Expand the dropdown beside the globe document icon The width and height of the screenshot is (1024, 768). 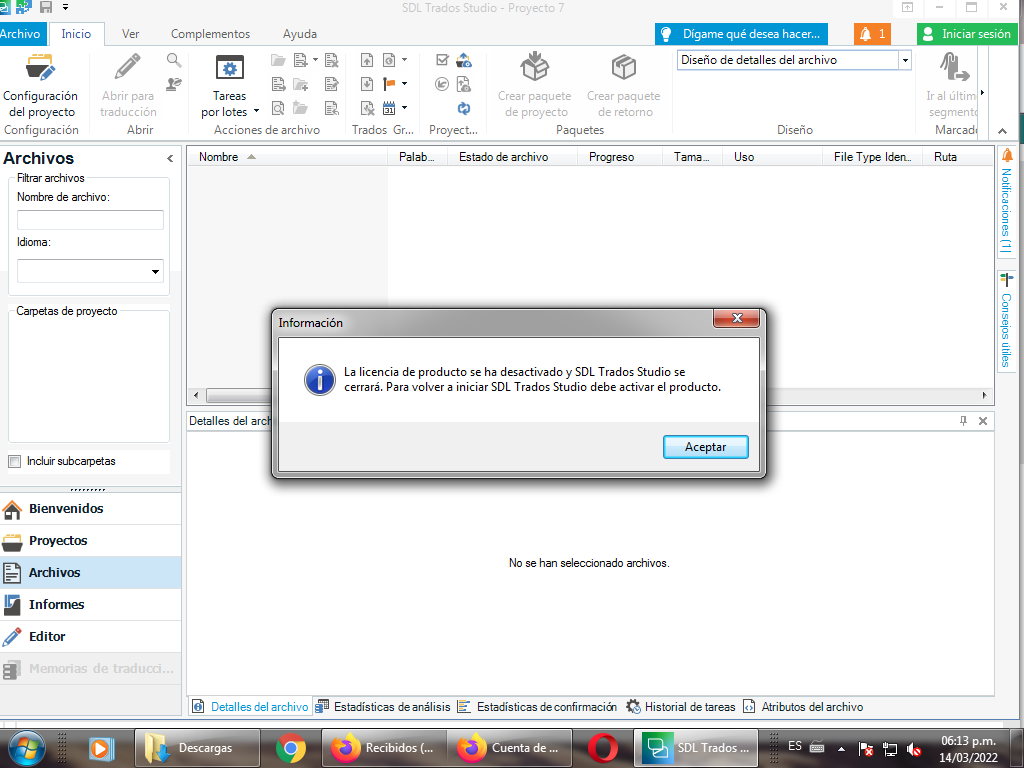[404, 60]
